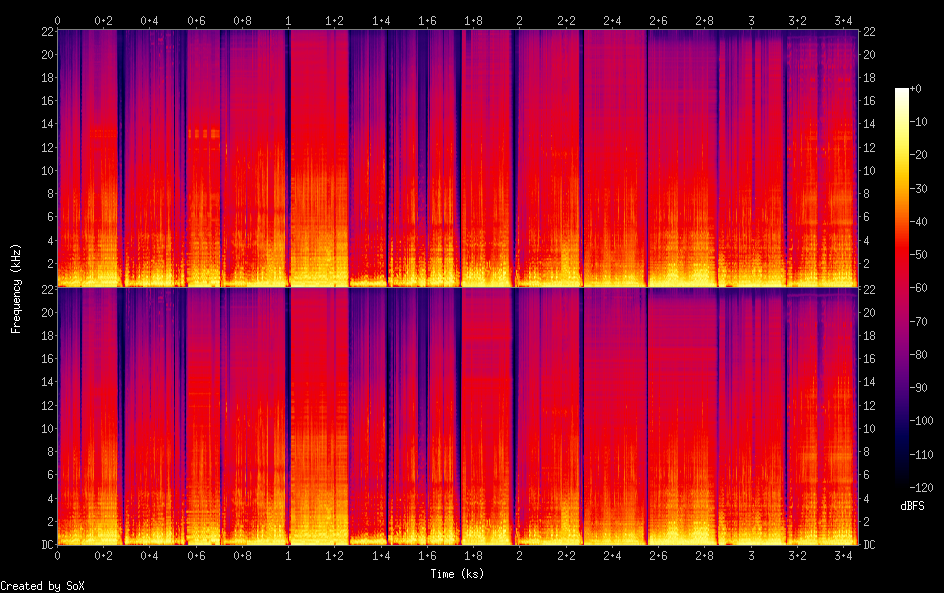Image resolution: width=944 pixels, height=593 pixels.
Task: Click the '3.4' tick on the bottom time axis
Action: pyautogui.click(x=842, y=555)
